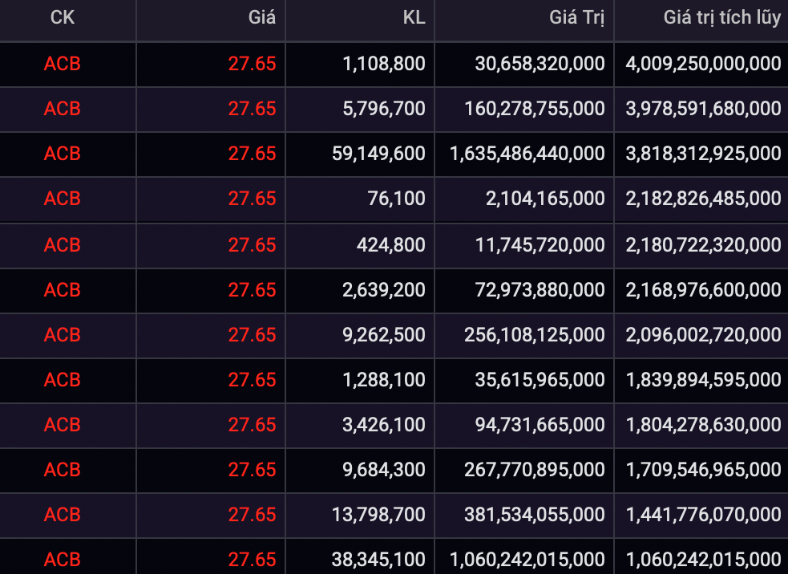Click the Giá column header
The image size is (791, 574).
pyautogui.click(x=262, y=18)
